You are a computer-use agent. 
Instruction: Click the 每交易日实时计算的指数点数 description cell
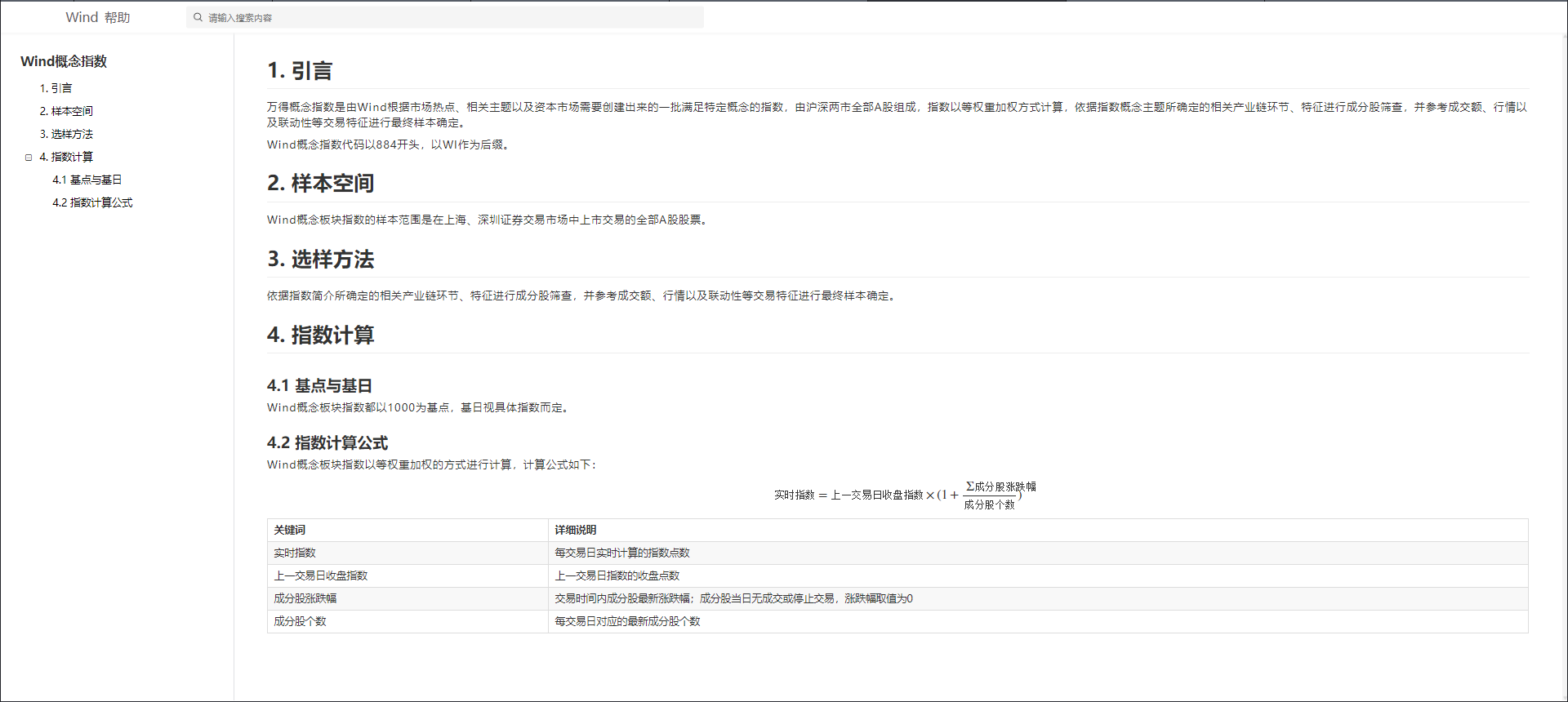1038,553
